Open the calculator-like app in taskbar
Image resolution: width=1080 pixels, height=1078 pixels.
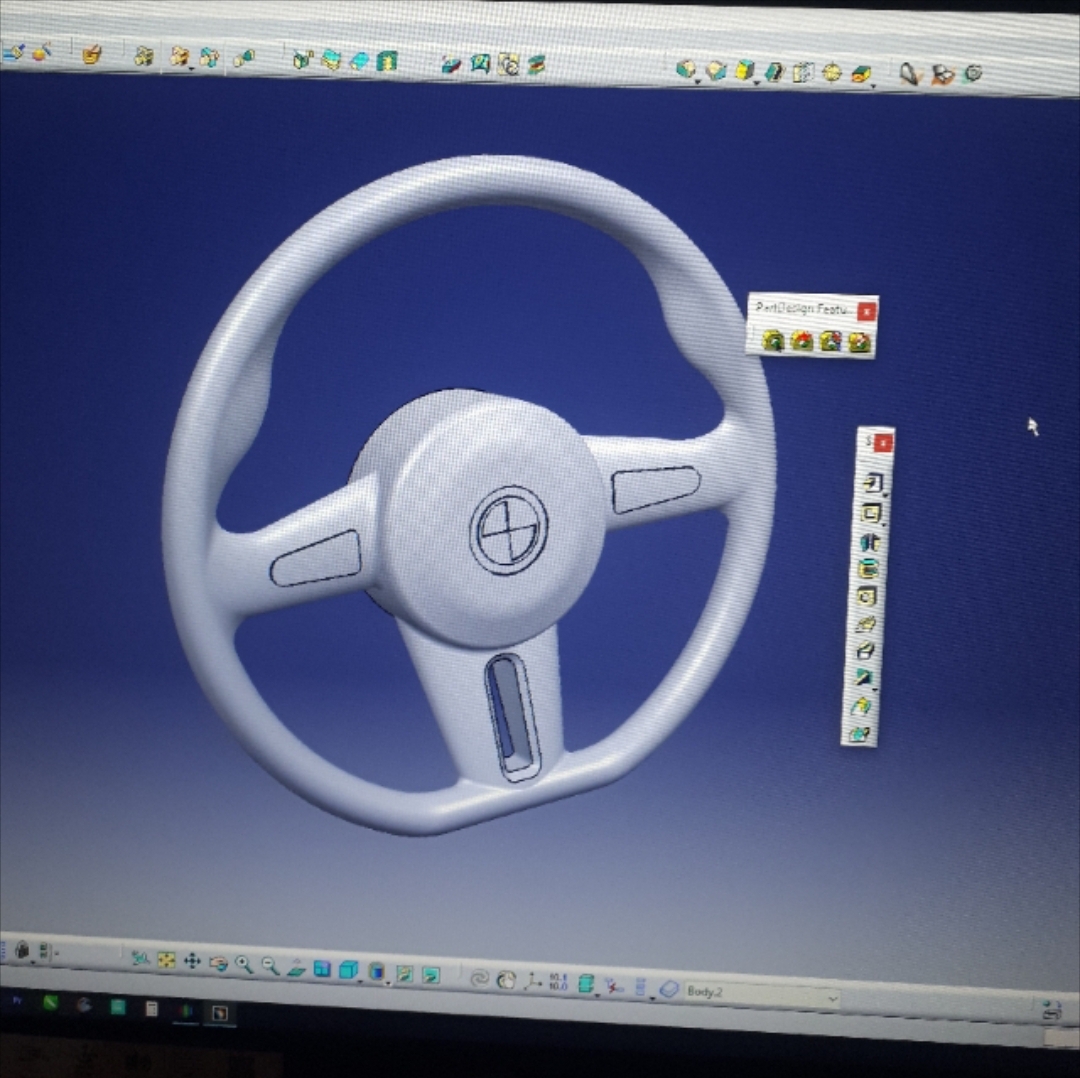(152, 1008)
